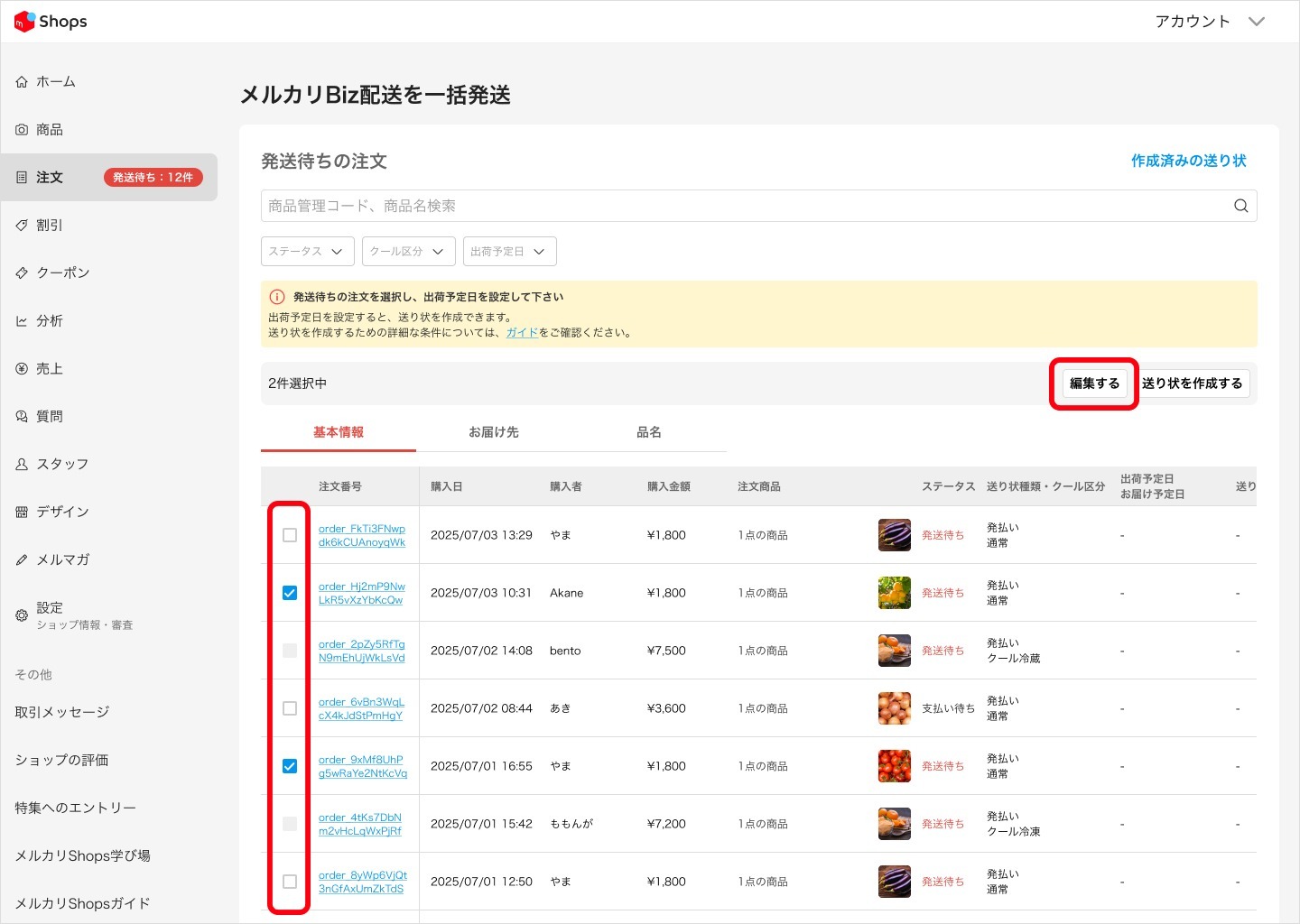Screen dimensions: 1300x924
Task: Click the storefront icon beside デザイン
Action: (22, 513)
